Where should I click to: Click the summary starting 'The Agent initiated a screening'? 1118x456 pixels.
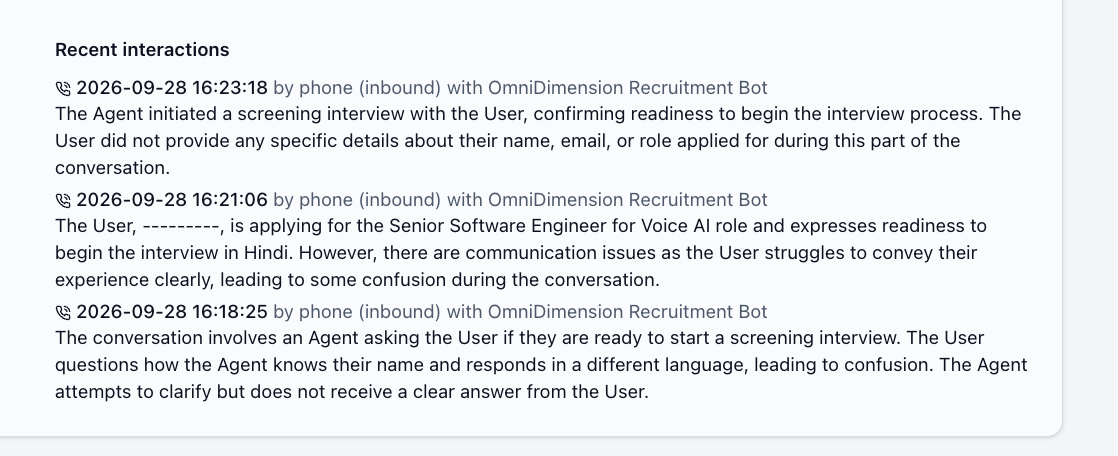pyautogui.click(x=538, y=141)
